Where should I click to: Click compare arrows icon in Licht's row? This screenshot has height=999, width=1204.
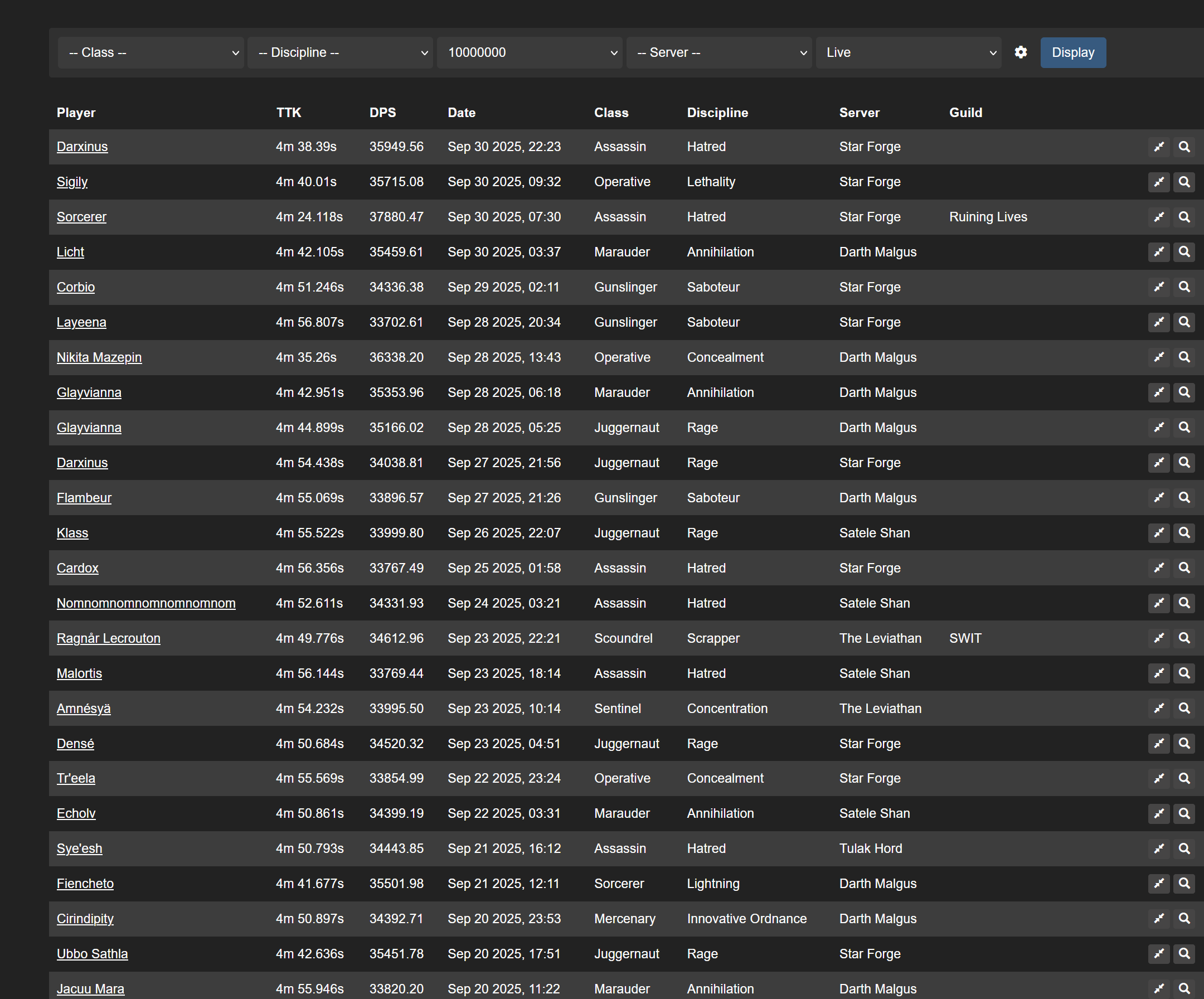(x=1159, y=252)
